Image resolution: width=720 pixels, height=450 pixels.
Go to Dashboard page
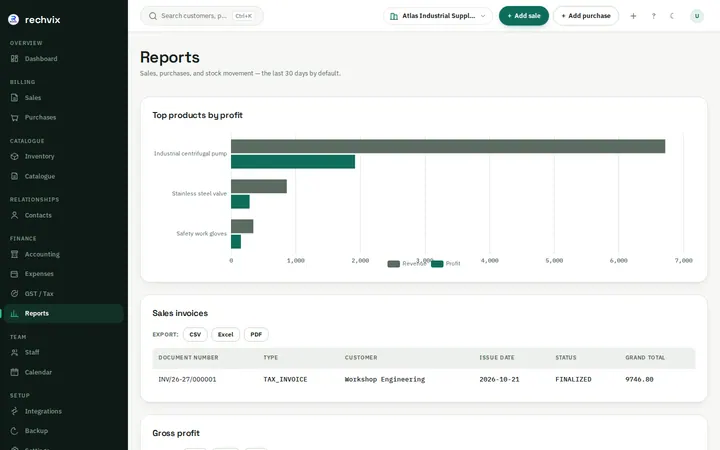[x=41, y=58]
